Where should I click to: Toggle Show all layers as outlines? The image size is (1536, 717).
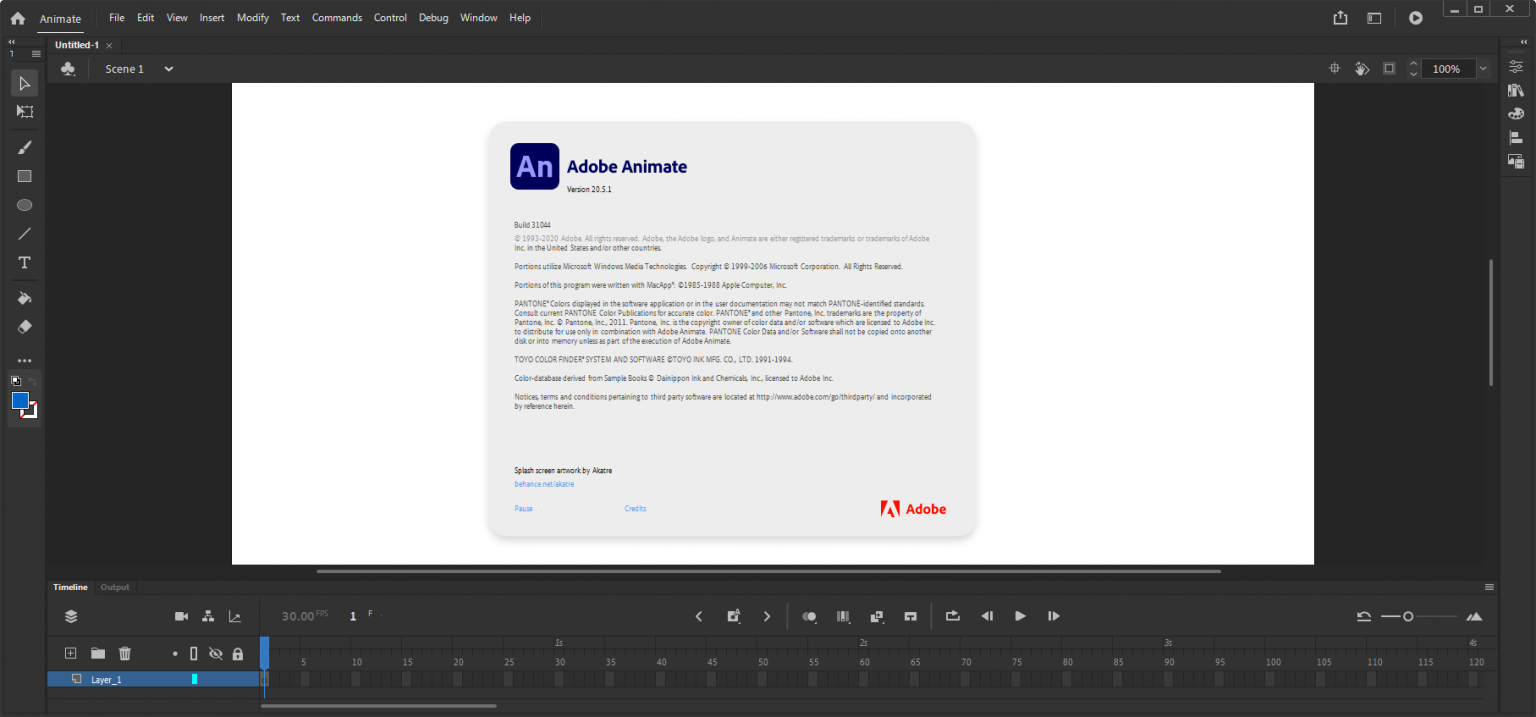click(194, 654)
